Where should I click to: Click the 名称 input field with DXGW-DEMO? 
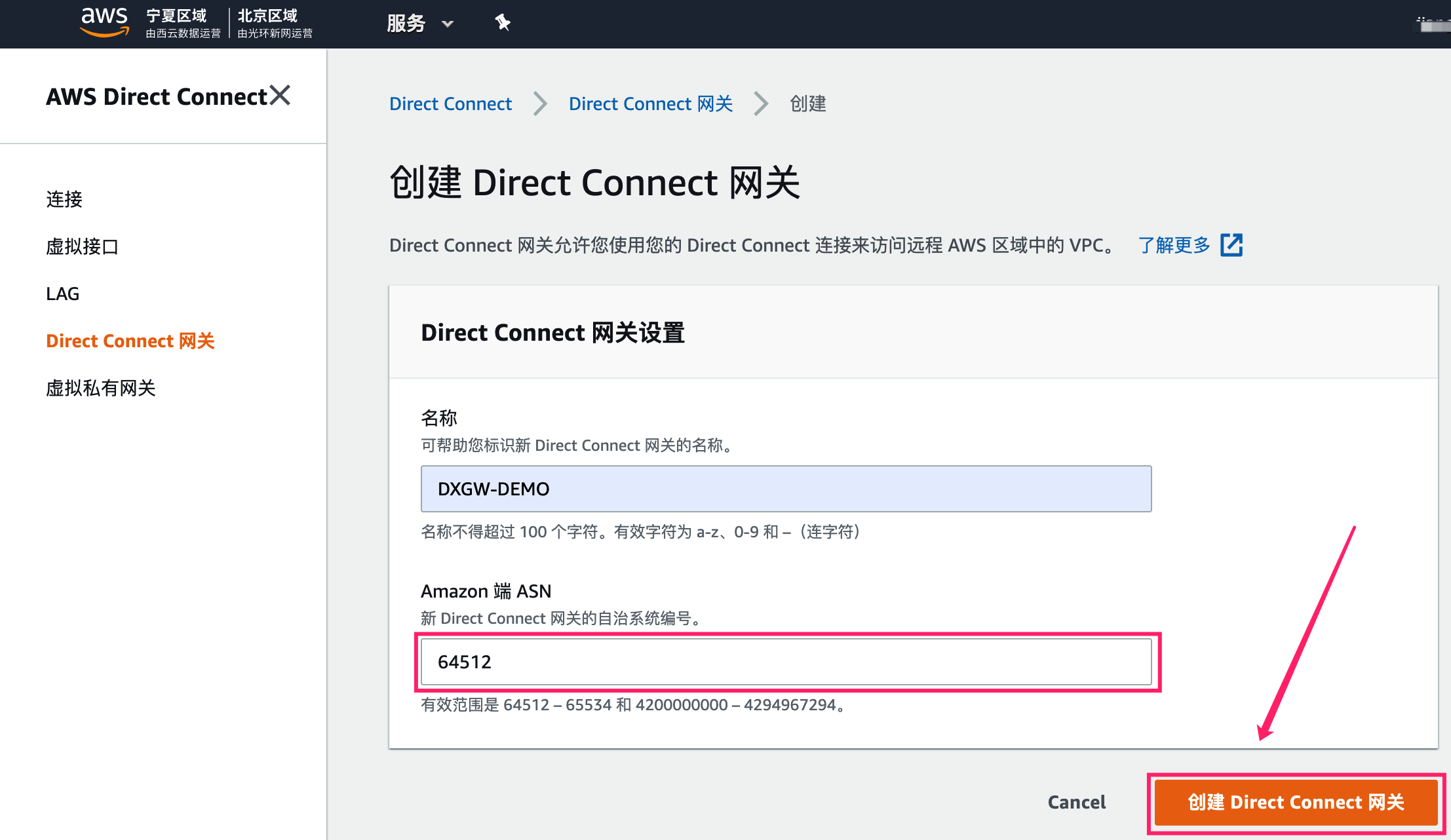[x=786, y=489]
